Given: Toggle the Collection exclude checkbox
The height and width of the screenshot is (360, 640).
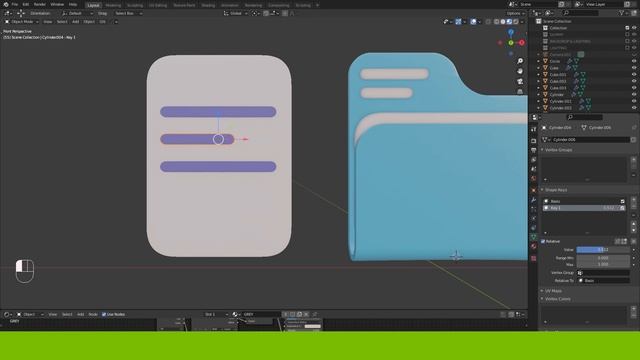Looking at the screenshot, I should click(627, 28).
